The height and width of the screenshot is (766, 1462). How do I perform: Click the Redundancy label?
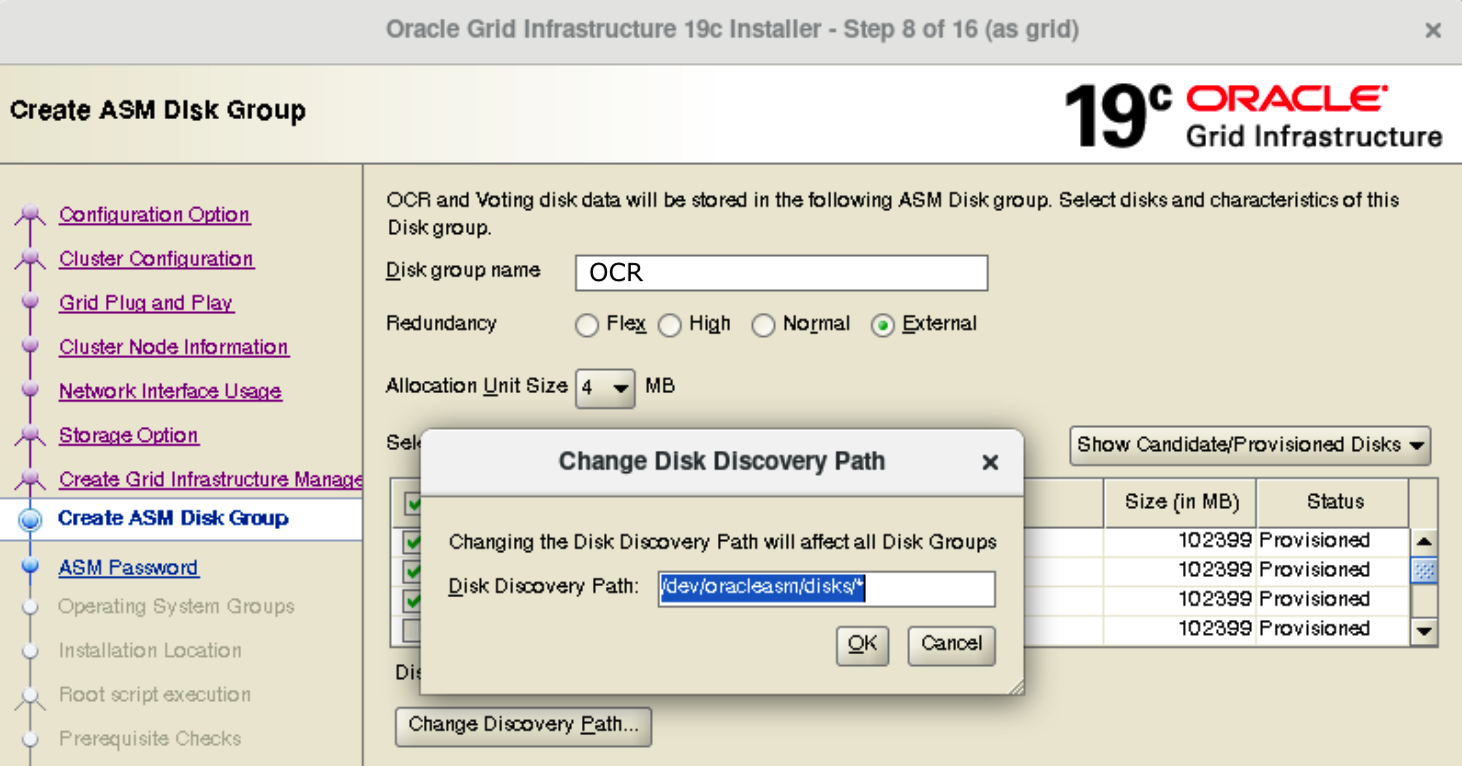[441, 324]
